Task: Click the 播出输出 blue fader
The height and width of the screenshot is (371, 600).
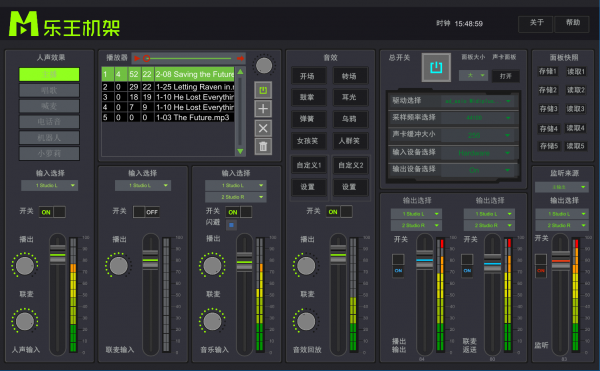Action: pyautogui.click(x=424, y=260)
